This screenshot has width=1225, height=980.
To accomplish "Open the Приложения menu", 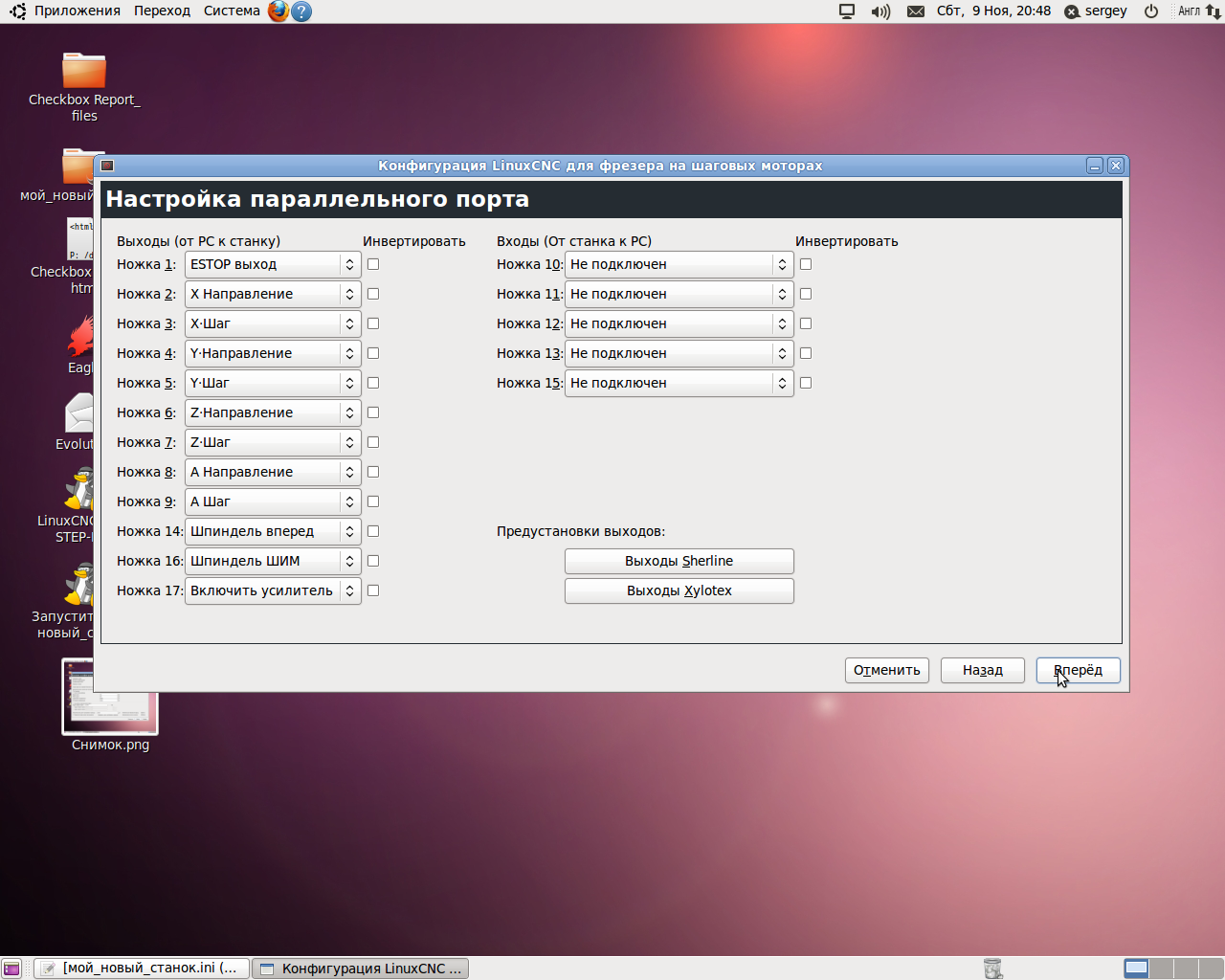I will coord(78,11).
